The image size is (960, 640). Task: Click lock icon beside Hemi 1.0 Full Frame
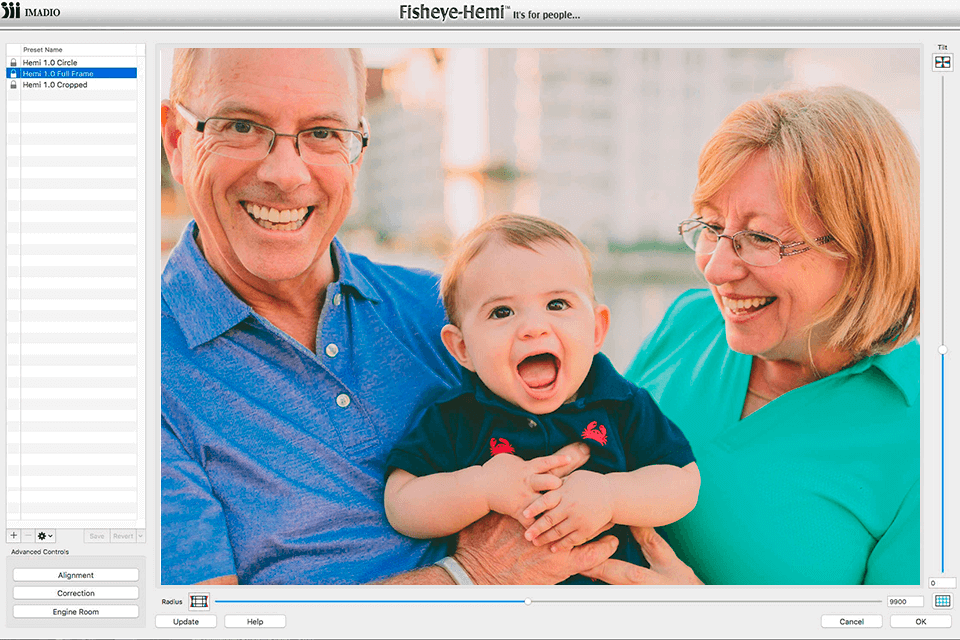[14, 74]
